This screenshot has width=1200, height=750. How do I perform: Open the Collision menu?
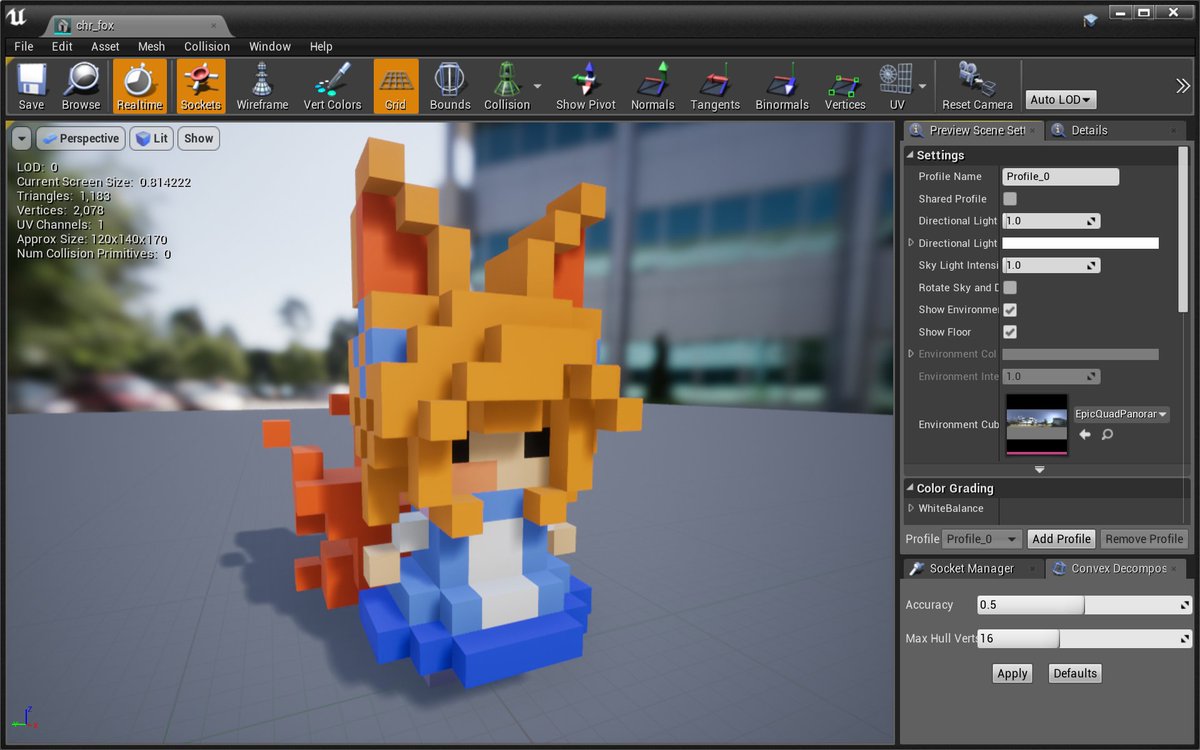(206, 46)
